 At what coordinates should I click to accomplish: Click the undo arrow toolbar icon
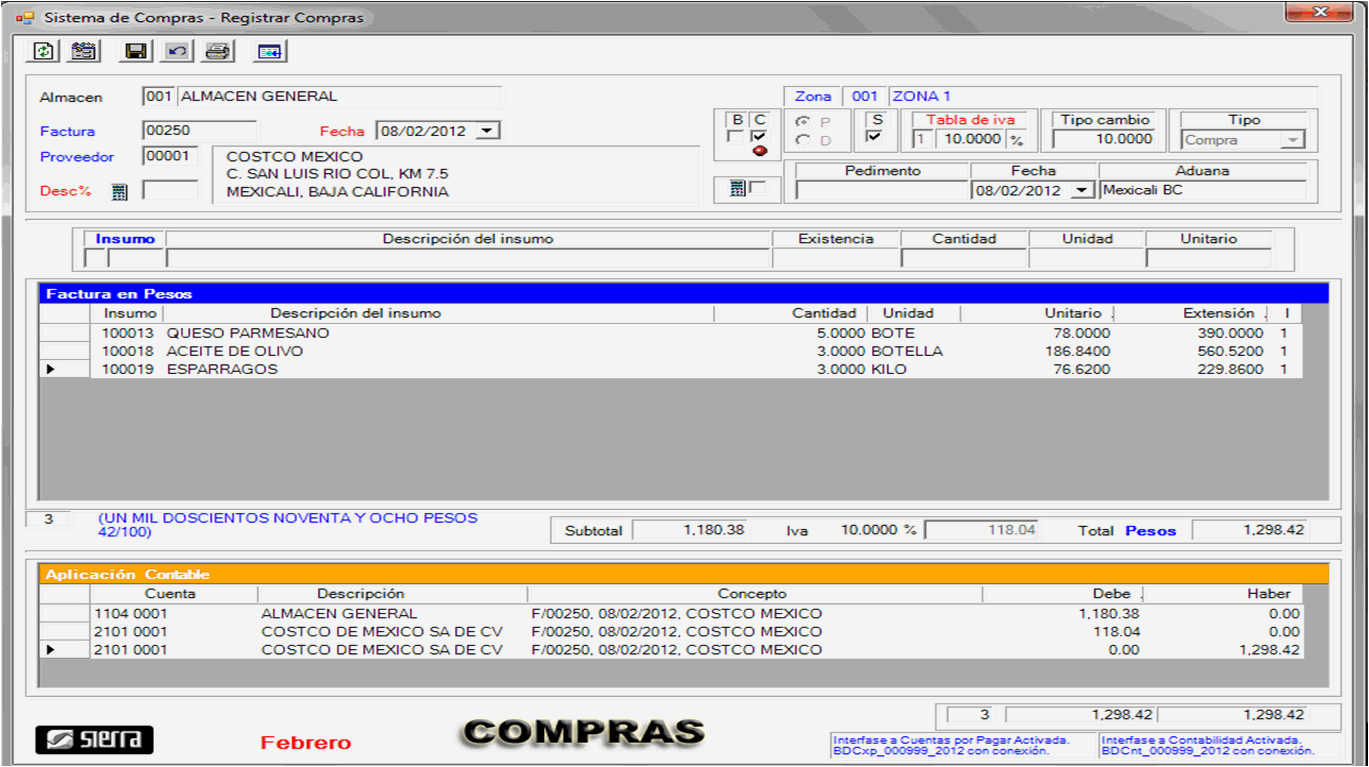(176, 51)
